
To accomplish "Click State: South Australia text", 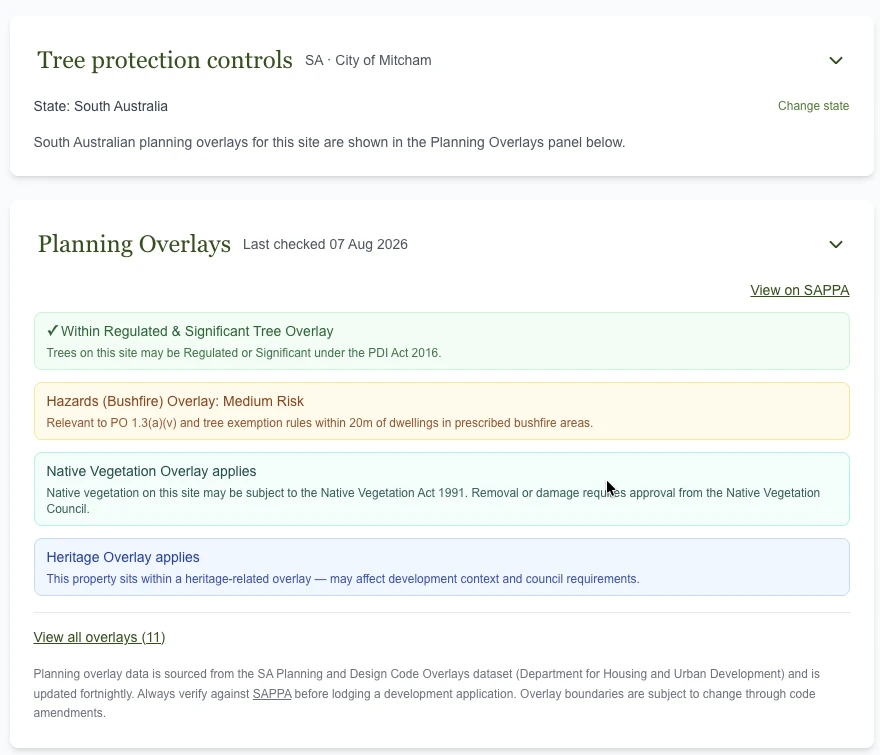I will pyautogui.click(x=100, y=107).
